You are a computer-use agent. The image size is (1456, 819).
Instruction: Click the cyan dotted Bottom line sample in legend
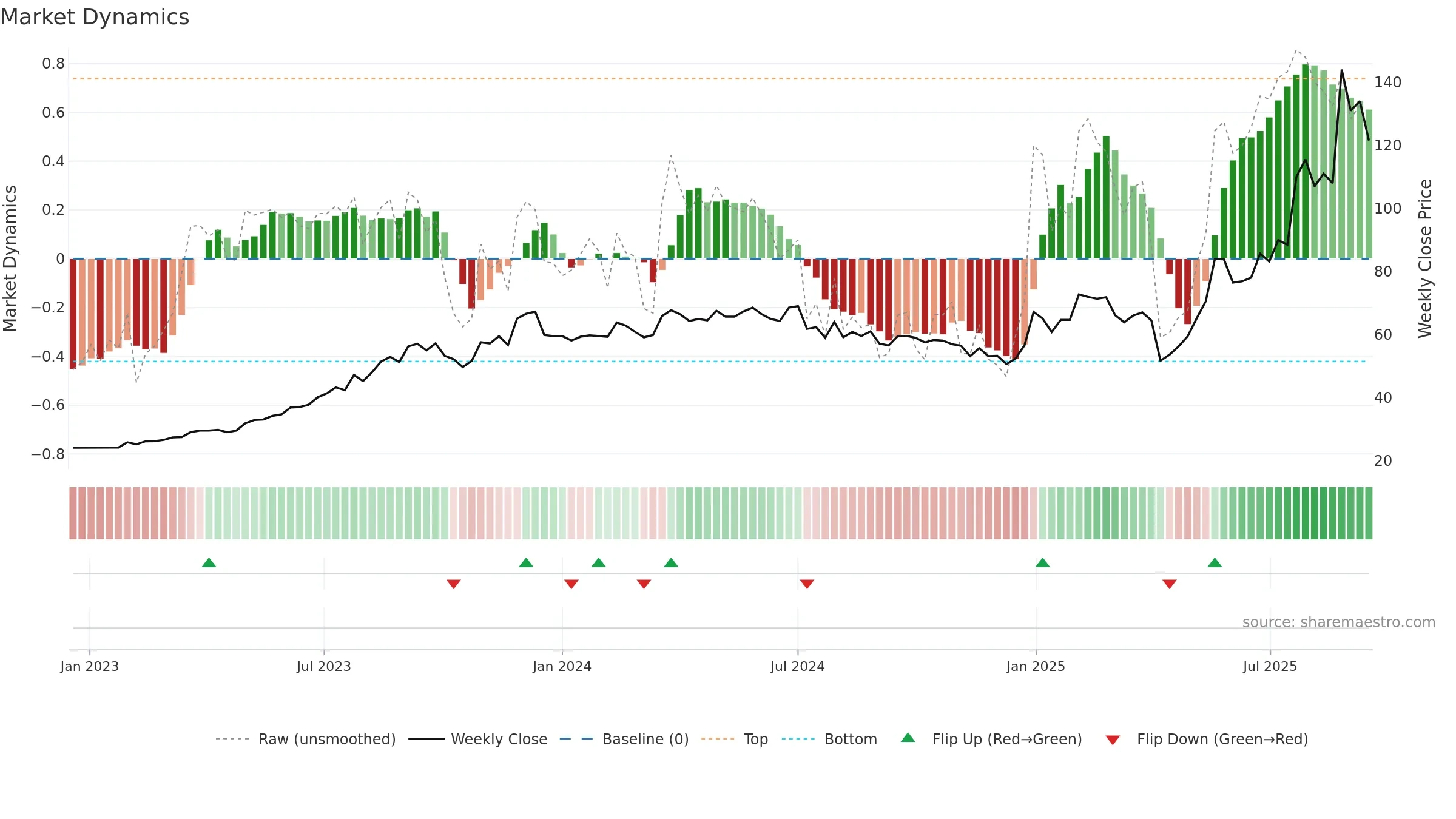[x=798, y=739]
